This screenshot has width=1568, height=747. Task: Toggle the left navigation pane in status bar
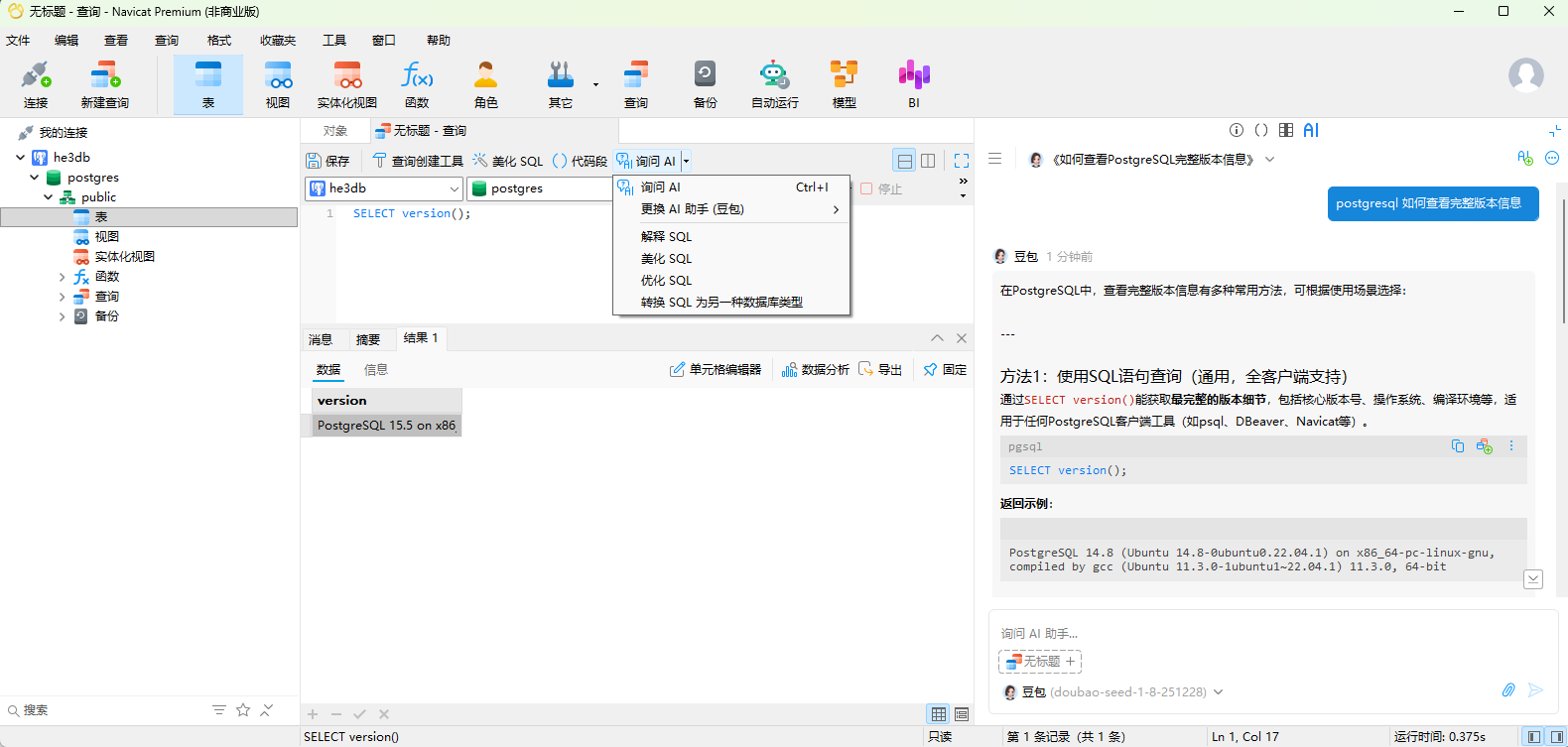(x=1534, y=736)
